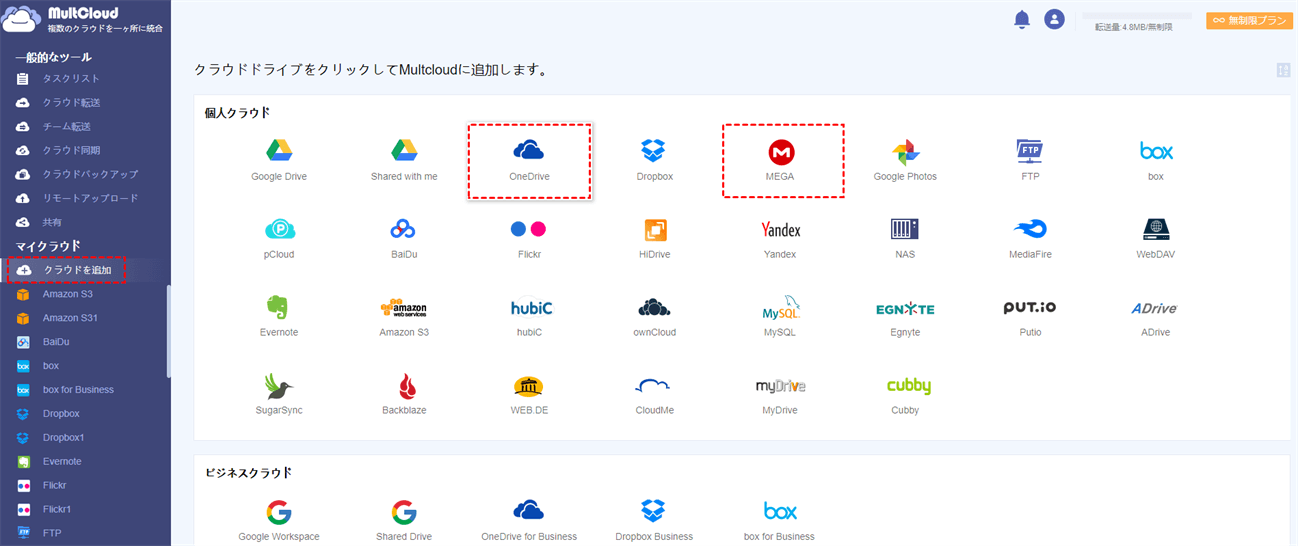Add Amazon S3 from the grid
This screenshot has height=546, width=1298.
click(x=404, y=316)
